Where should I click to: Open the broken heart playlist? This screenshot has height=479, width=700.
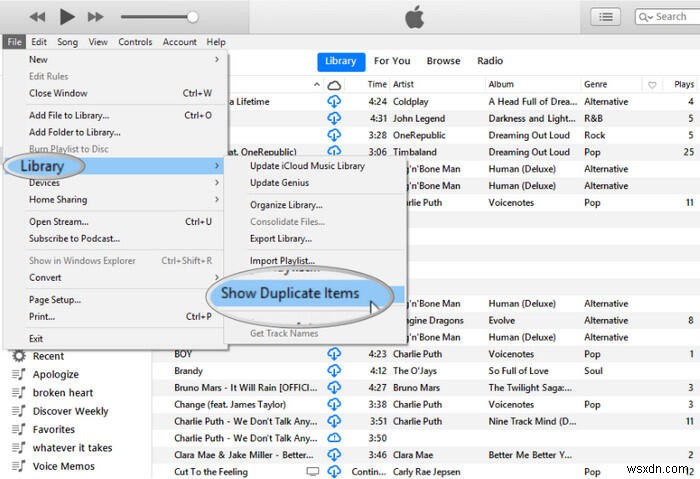[63, 393]
